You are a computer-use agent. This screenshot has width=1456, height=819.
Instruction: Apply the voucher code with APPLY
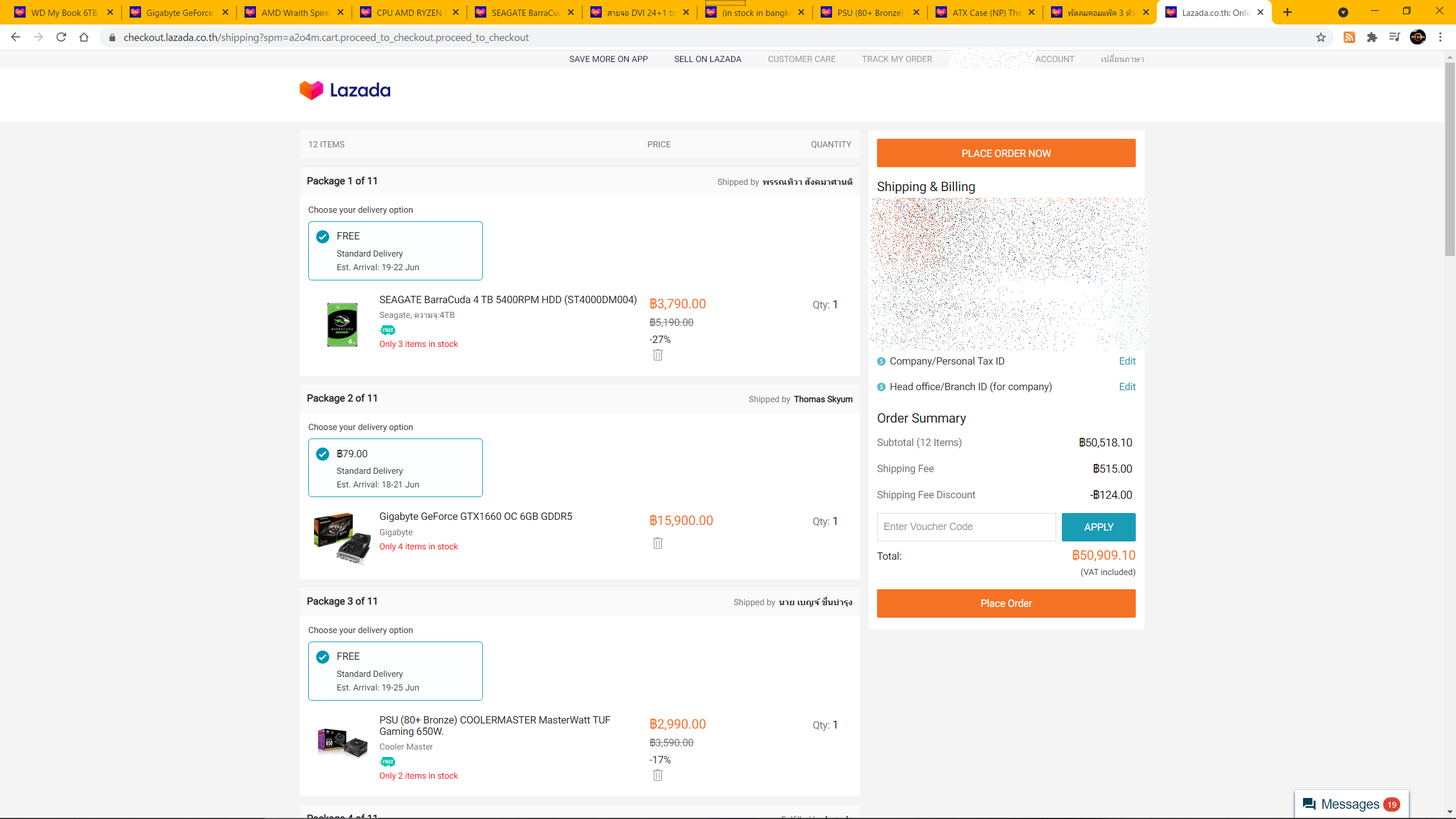[1098, 527]
